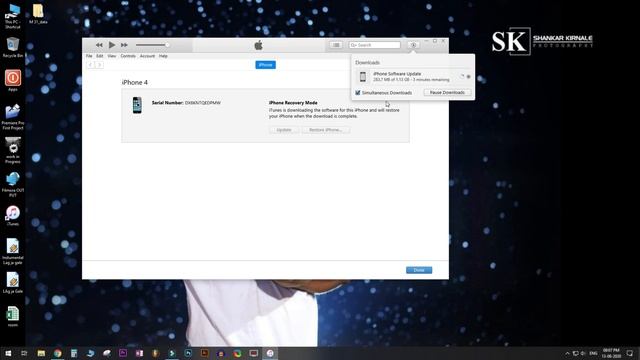The image size is (640, 360).
Task: Open the Recycle Bin desktop icon
Action: (13, 47)
